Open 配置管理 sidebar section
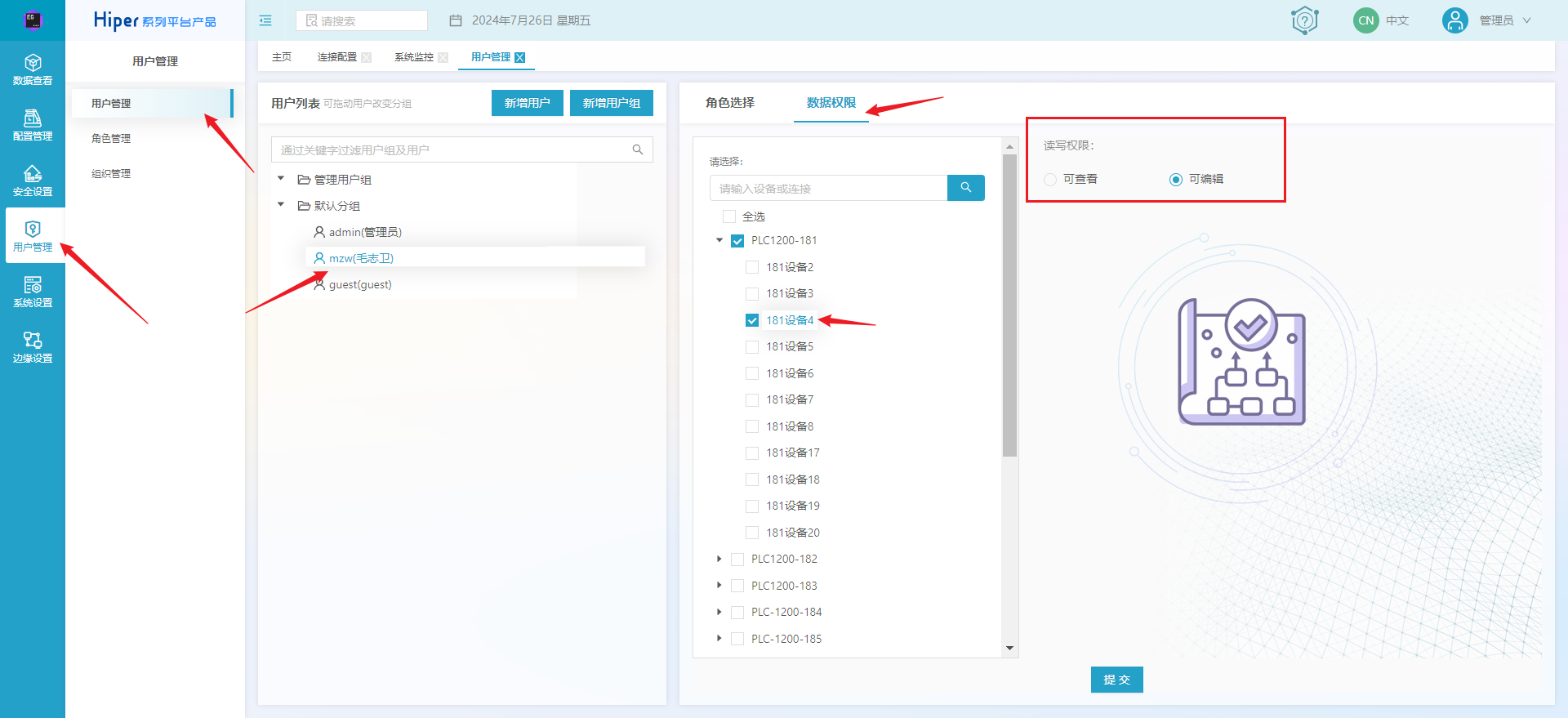This screenshot has height=718, width=1568. pyautogui.click(x=33, y=125)
